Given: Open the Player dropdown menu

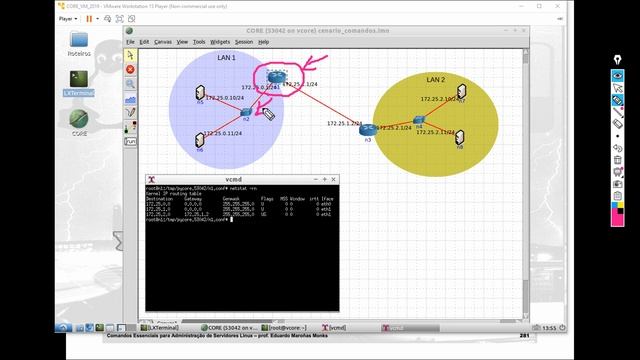Looking at the screenshot, I should coord(68,19).
